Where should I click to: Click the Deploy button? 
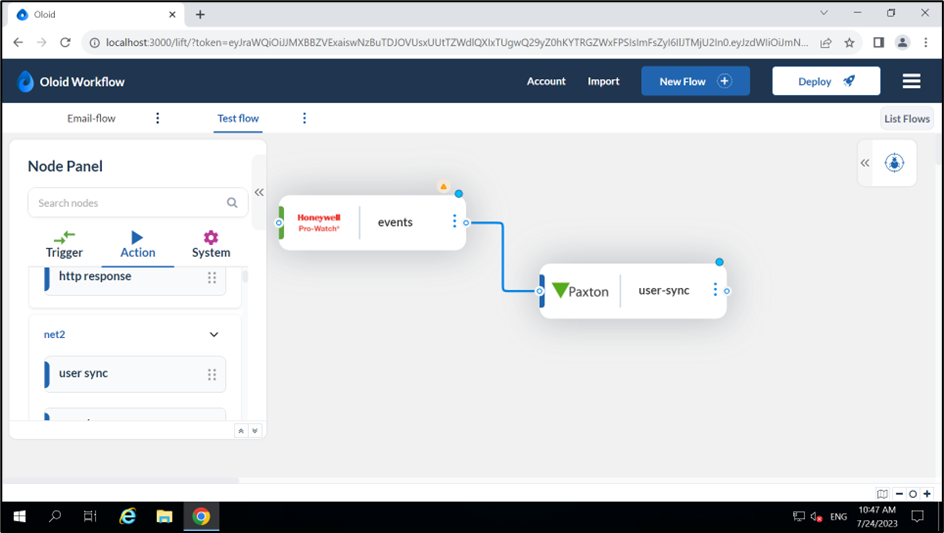(x=826, y=81)
